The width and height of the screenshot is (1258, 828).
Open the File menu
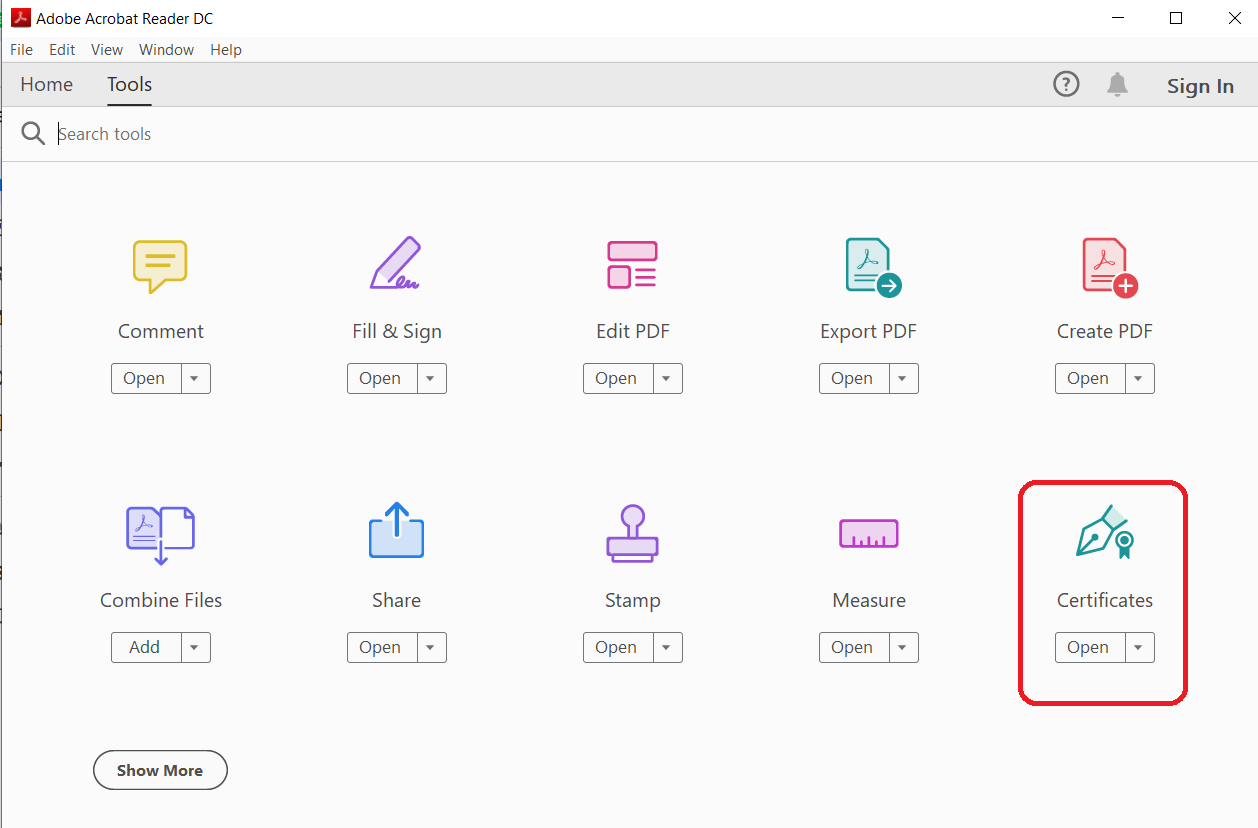[21, 49]
